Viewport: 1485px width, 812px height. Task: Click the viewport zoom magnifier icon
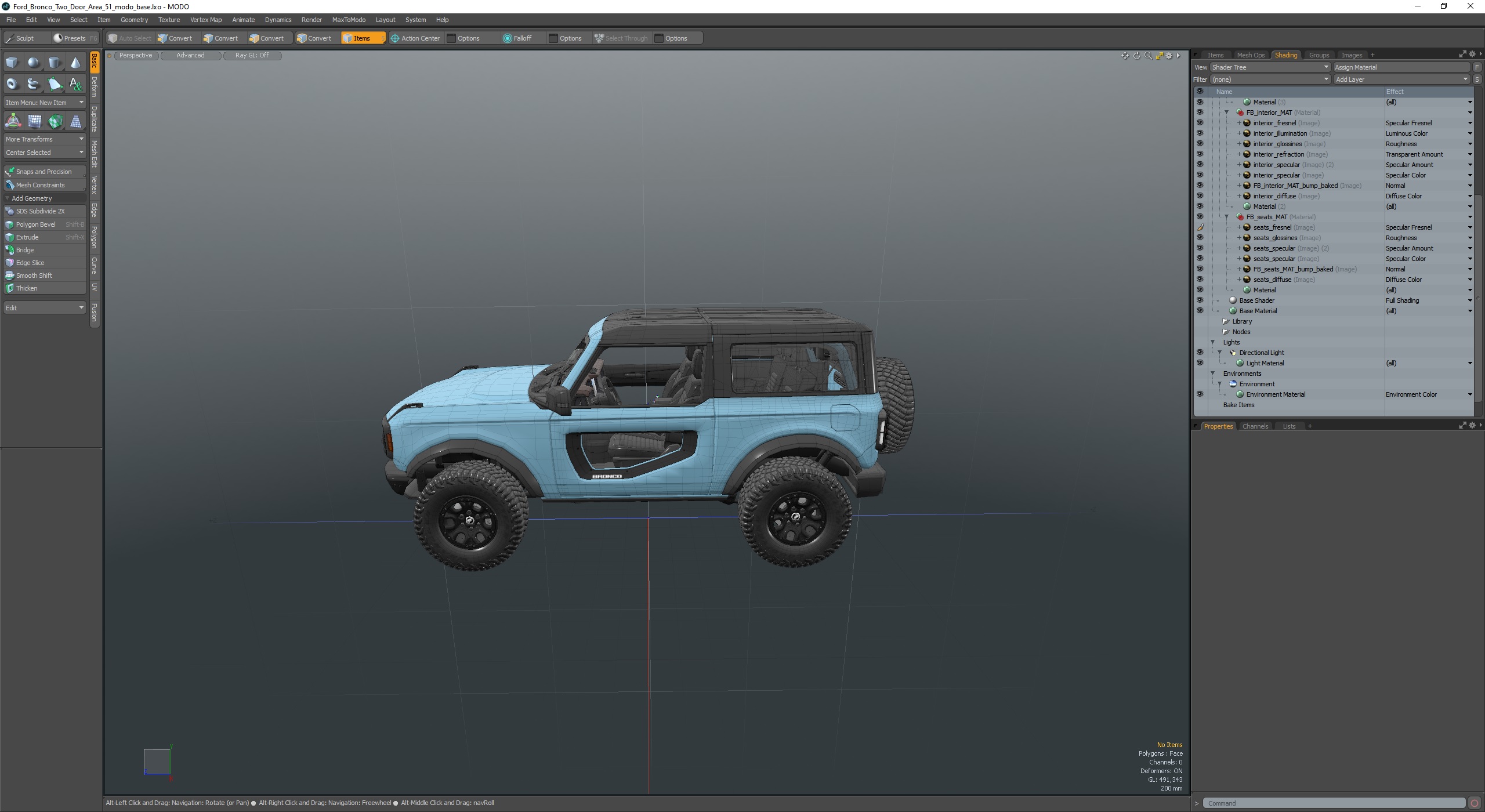(1148, 56)
